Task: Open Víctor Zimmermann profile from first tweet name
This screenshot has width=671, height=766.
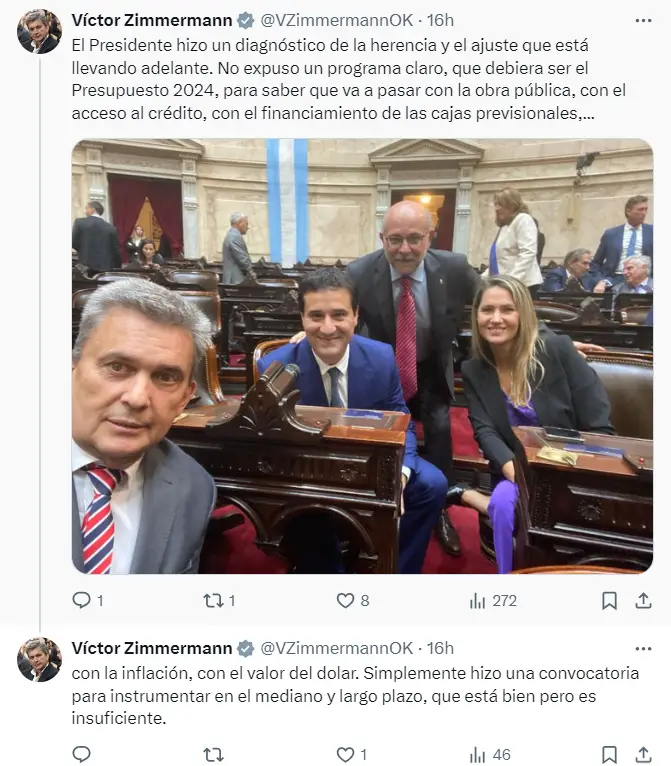Action: coord(152,20)
